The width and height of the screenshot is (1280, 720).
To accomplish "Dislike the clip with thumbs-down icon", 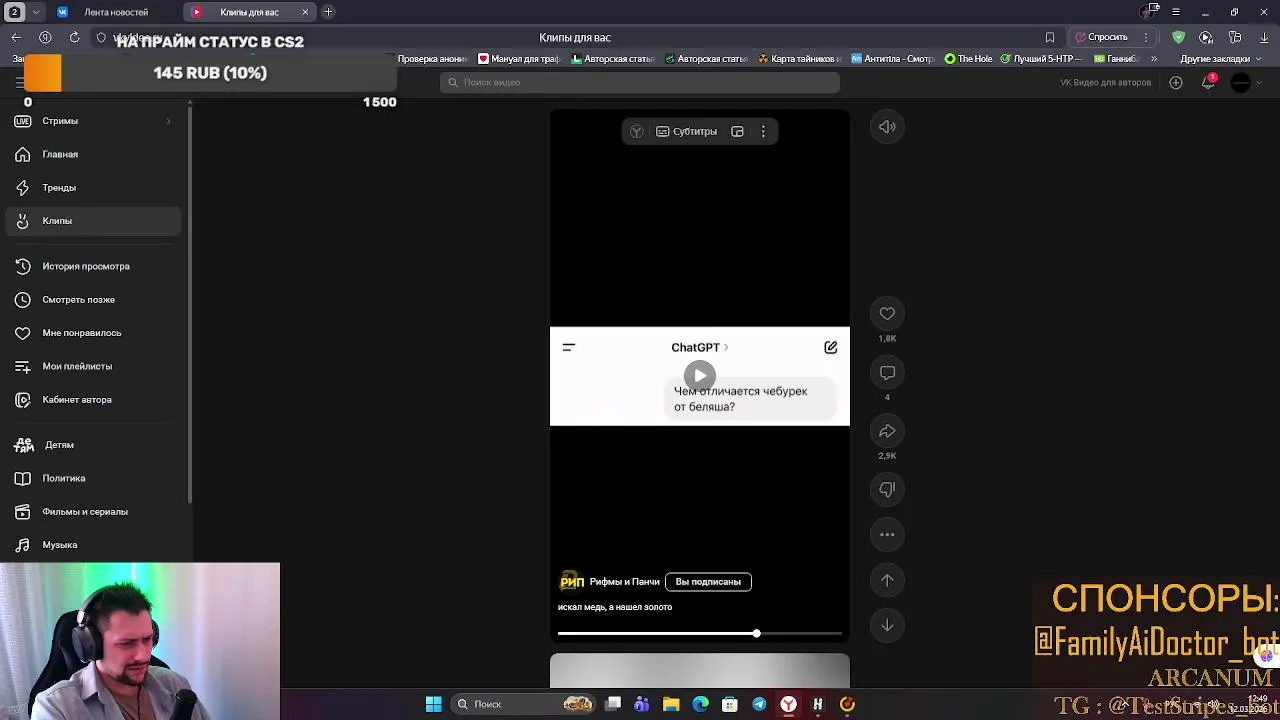I will coord(887,489).
